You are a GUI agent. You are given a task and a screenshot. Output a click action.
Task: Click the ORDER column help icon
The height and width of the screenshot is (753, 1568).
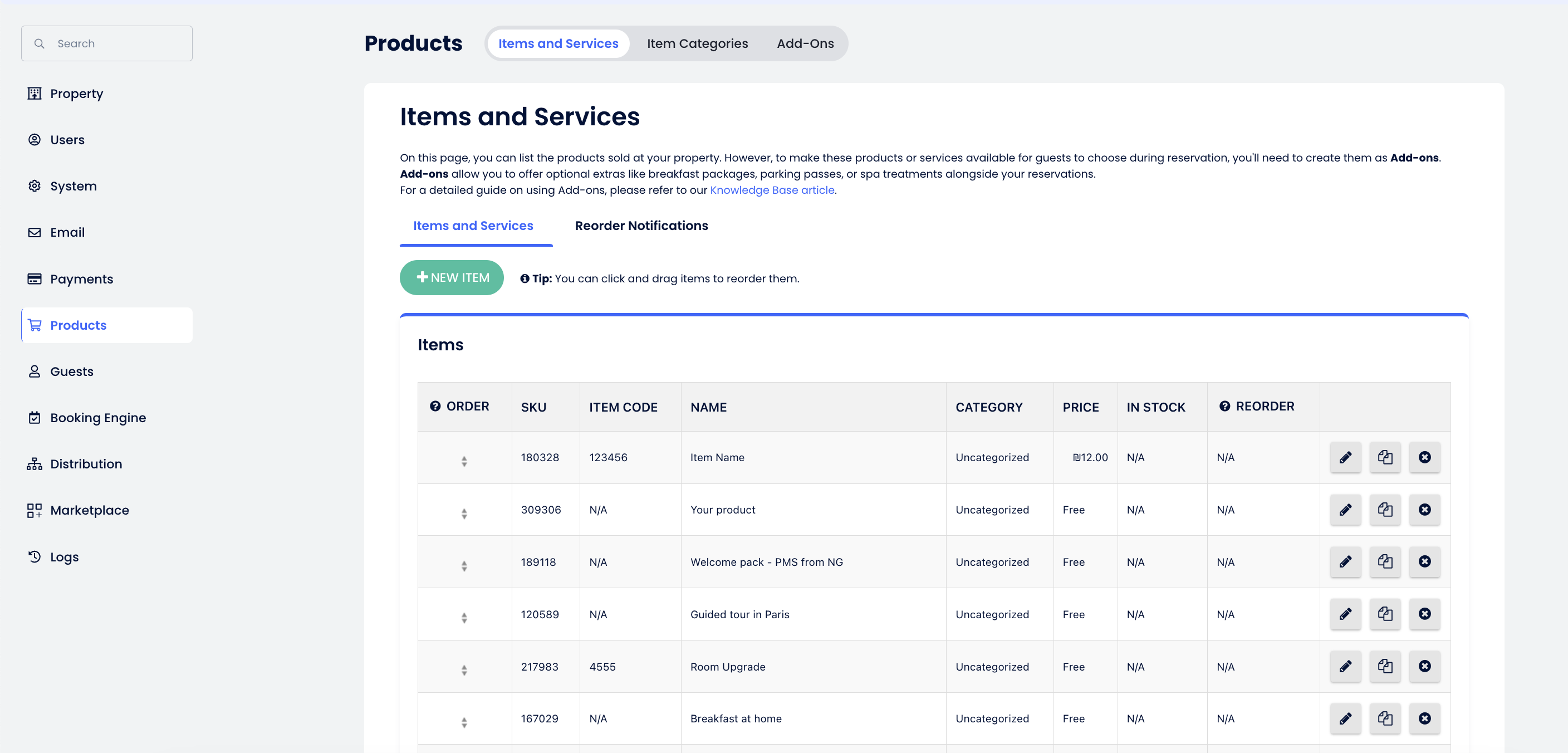click(x=435, y=406)
